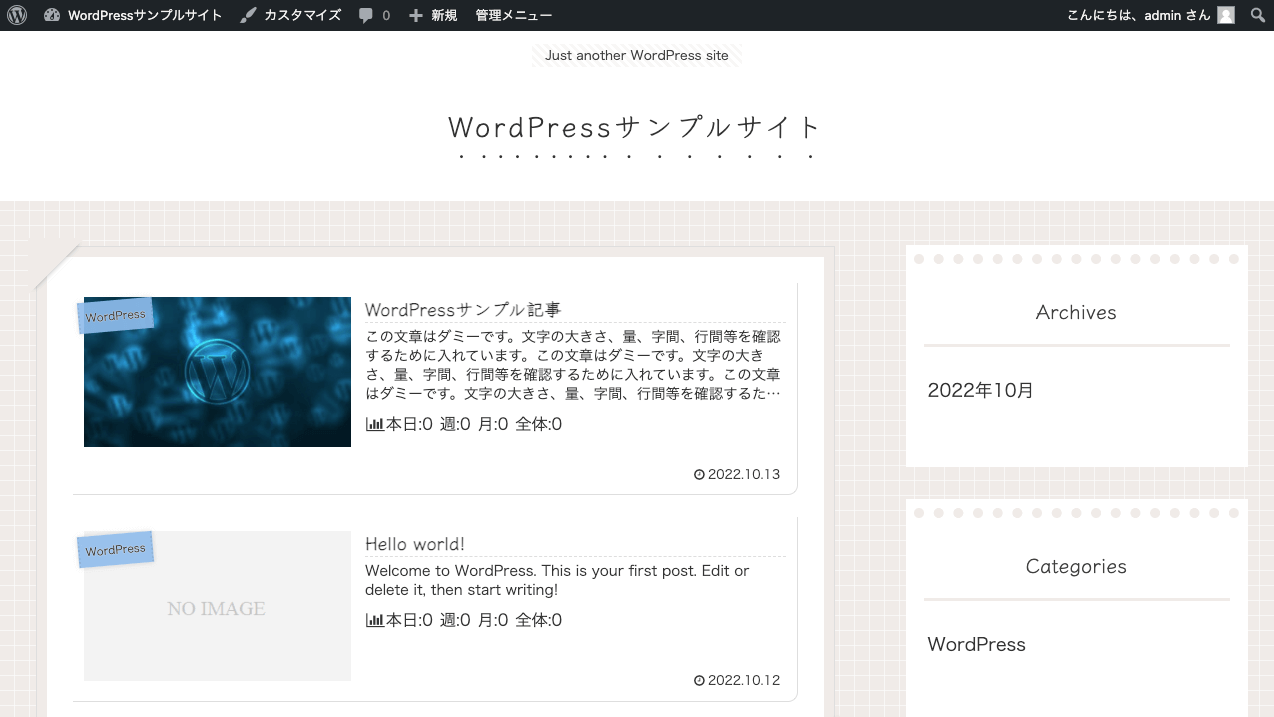
Task: Click the excerpt starting この文章はダミーです
Action: [573, 365]
